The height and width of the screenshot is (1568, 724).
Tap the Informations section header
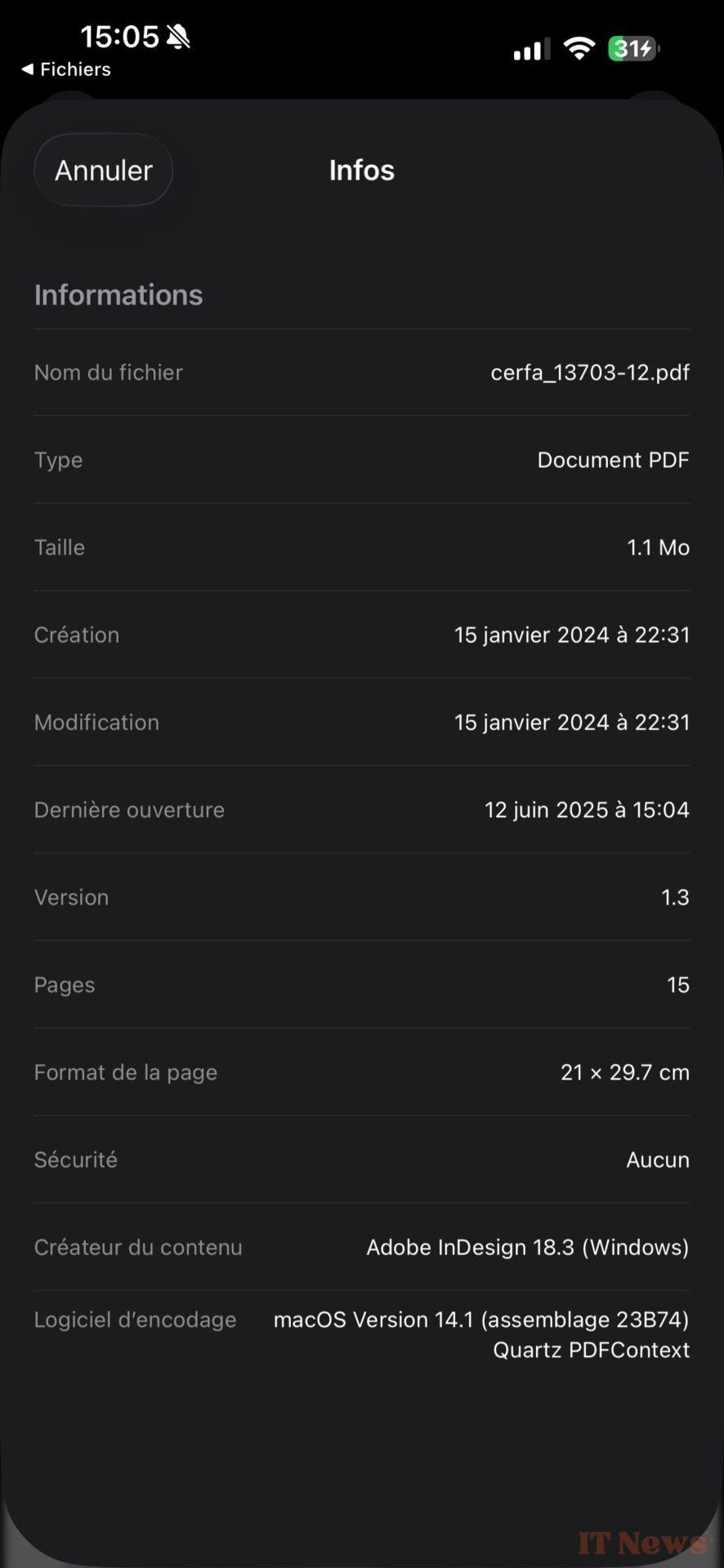click(118, 295)
